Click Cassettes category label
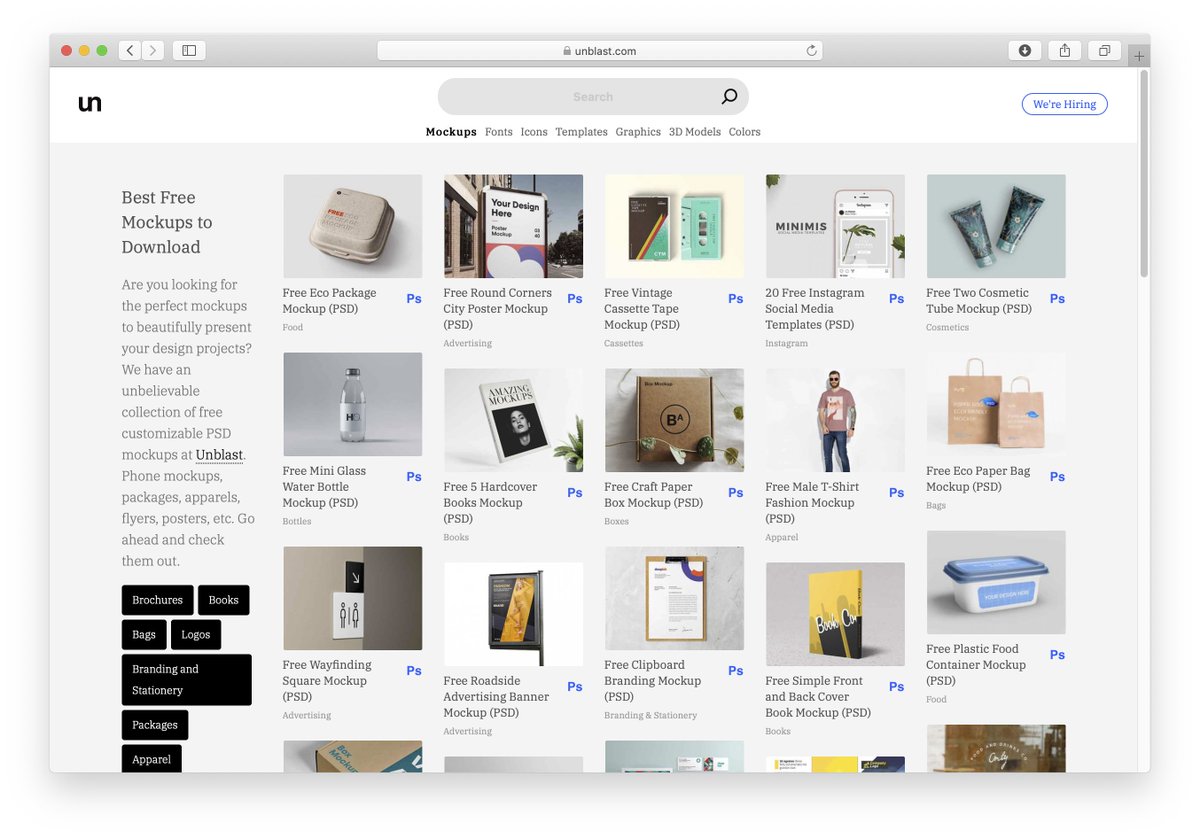The image size is (1200, 838). click(x=623, y=344)
